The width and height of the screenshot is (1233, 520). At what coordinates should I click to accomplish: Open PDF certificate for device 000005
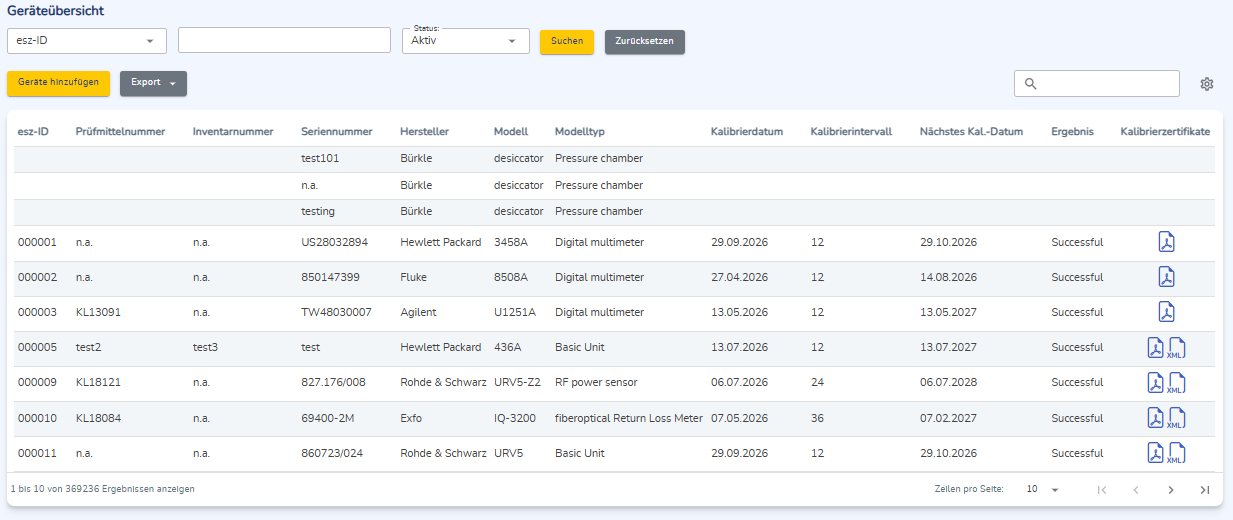[1155, 348]
